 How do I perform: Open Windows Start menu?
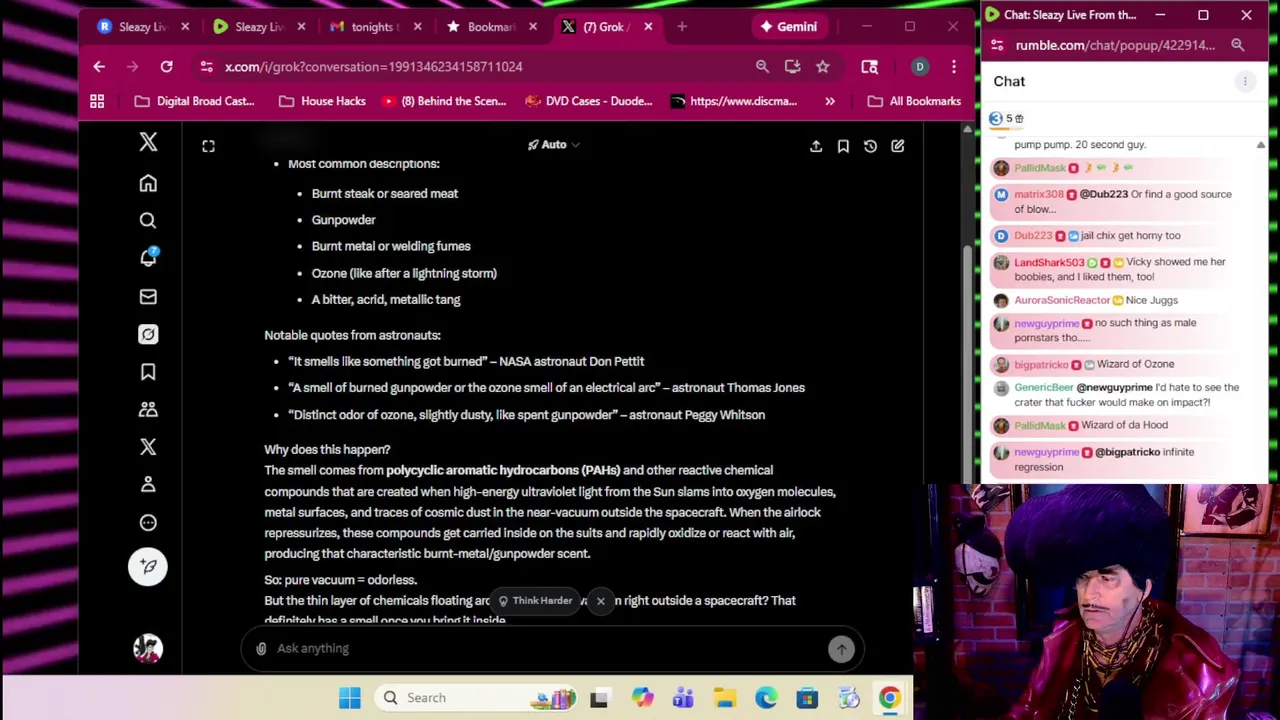[349, 698]
